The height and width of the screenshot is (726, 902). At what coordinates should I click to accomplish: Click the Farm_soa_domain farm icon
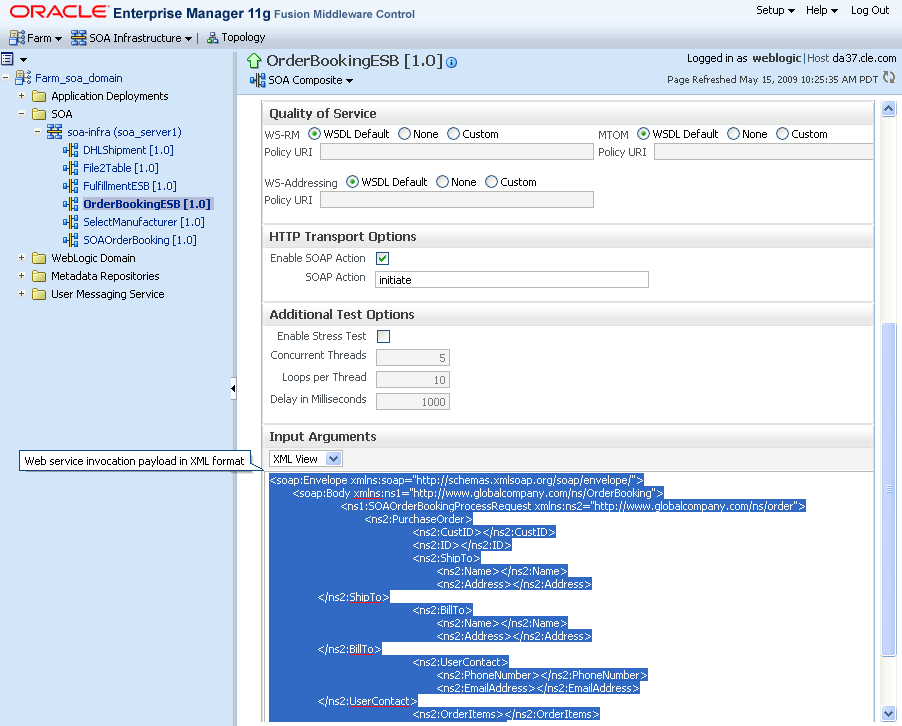(x=23, y=78)
